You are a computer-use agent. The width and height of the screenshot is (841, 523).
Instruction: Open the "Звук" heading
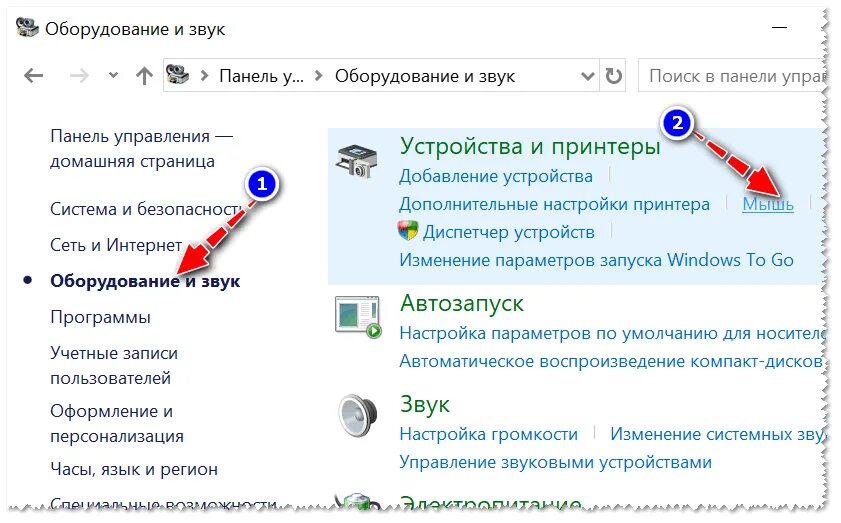coord(425,404)
